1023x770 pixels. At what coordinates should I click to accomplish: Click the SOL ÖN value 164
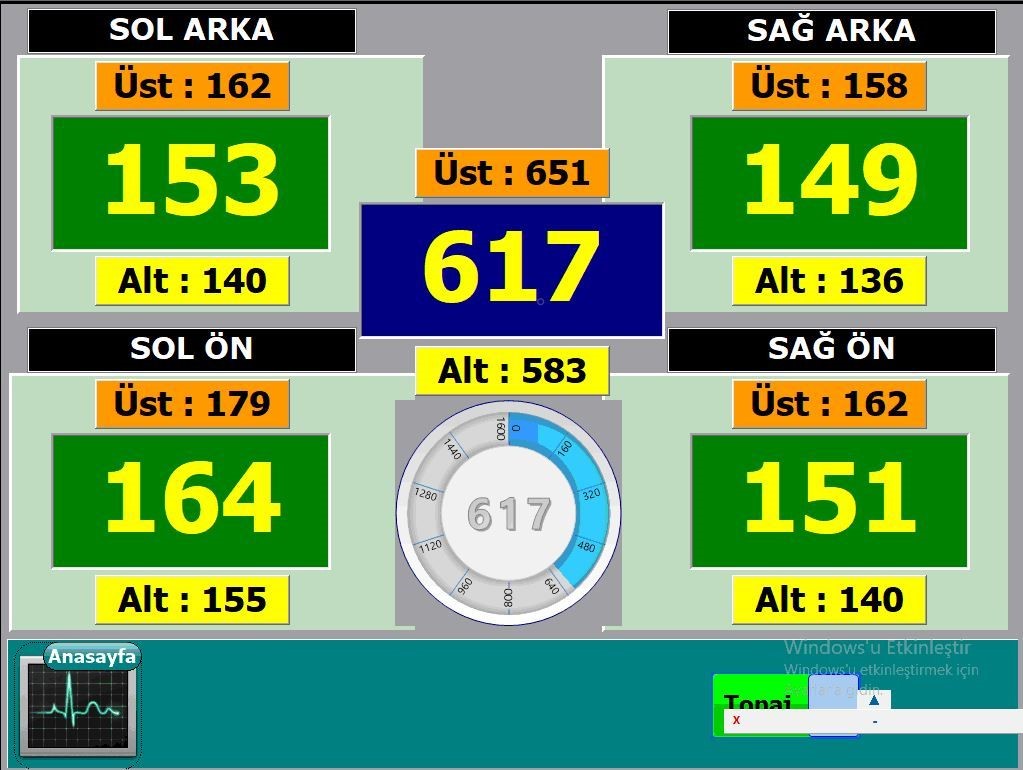click(191, 500)
